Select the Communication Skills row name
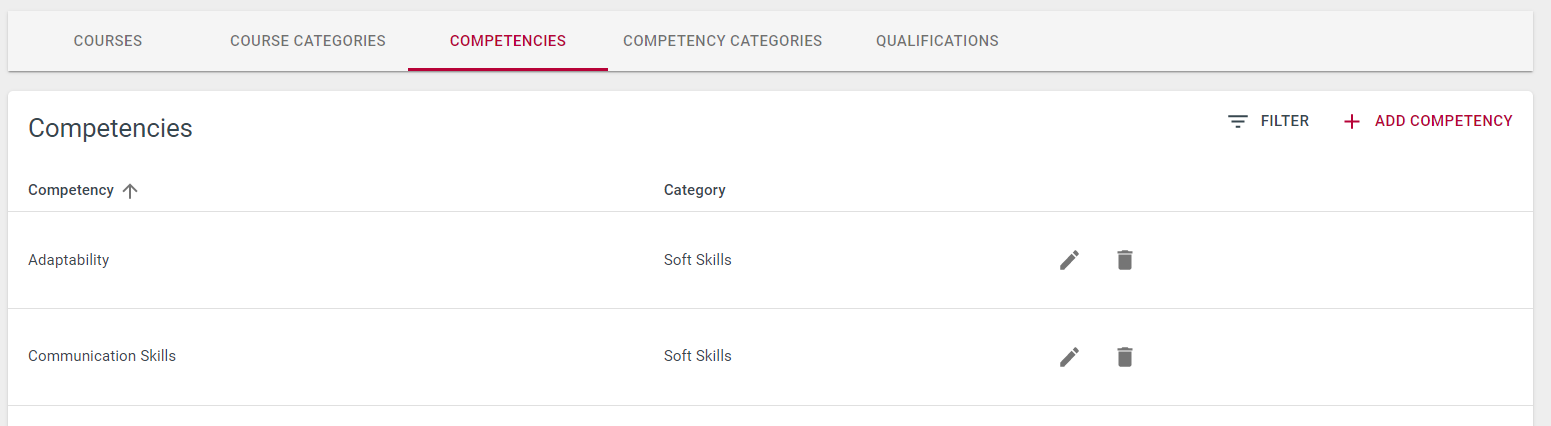The image size is (1551, 426). pyautogui.click(x=102, y=356)
